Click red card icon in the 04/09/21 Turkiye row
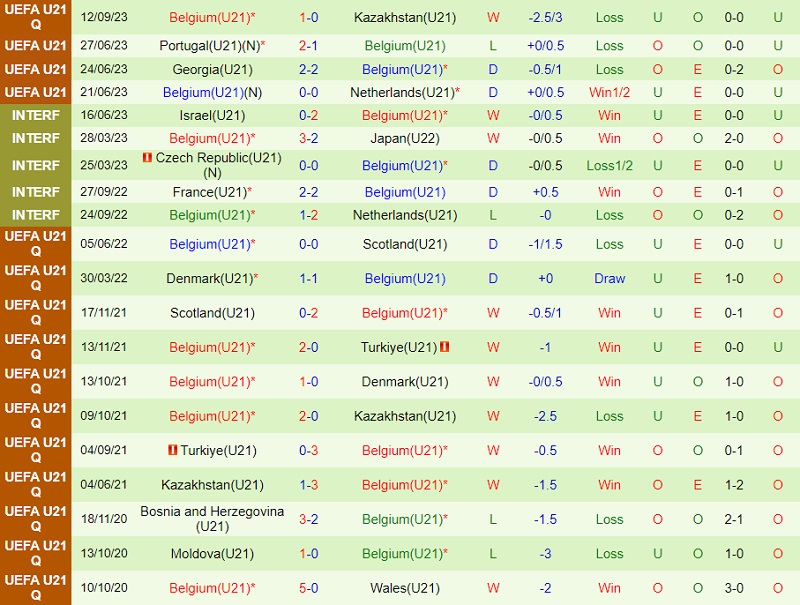The width and height of the screenshot is (800, 605). (173, 450)
